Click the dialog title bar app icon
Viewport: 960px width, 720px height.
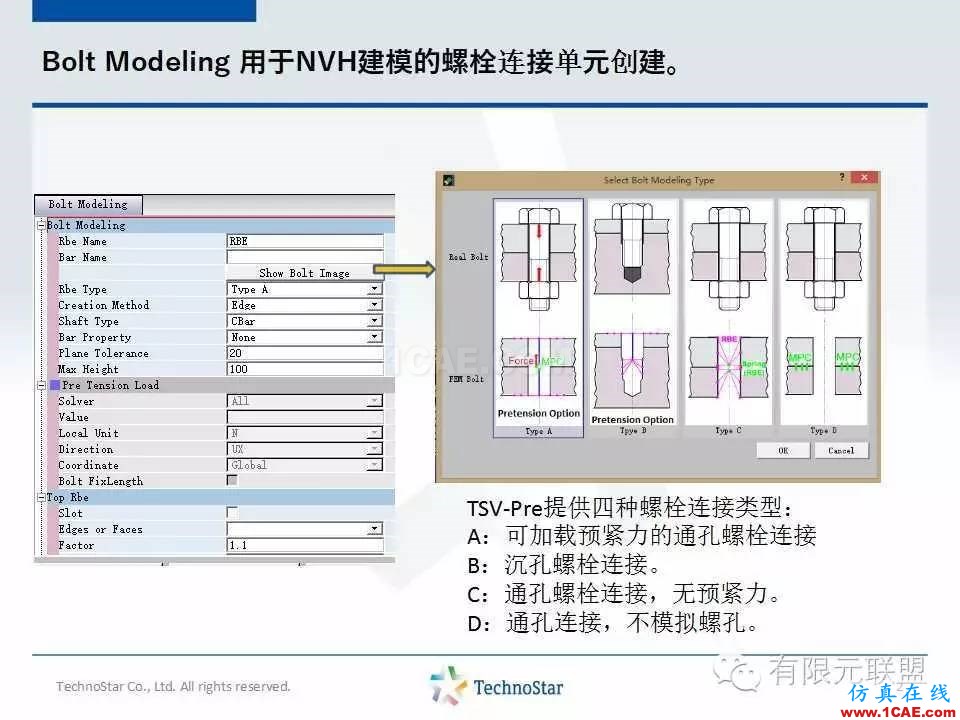pyautogui.click(x=448, y=181)
